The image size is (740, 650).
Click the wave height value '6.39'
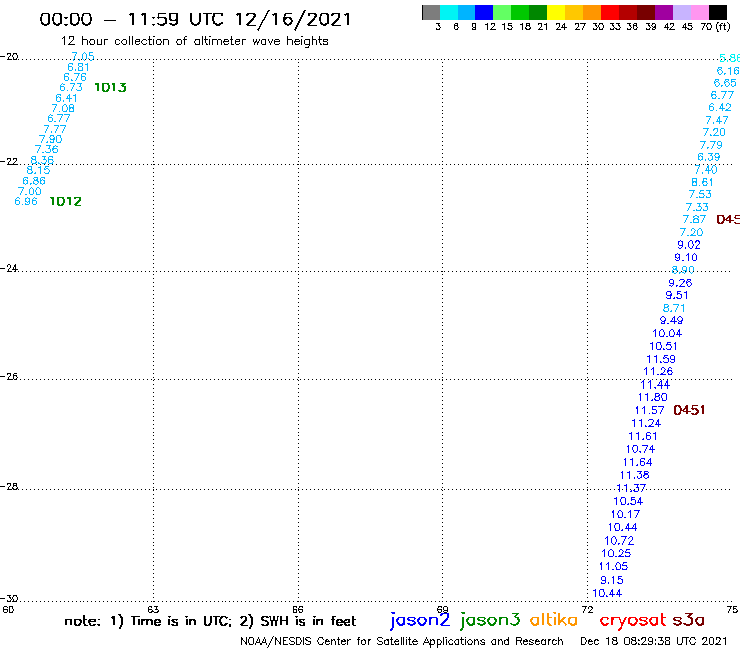click(709, 157)
